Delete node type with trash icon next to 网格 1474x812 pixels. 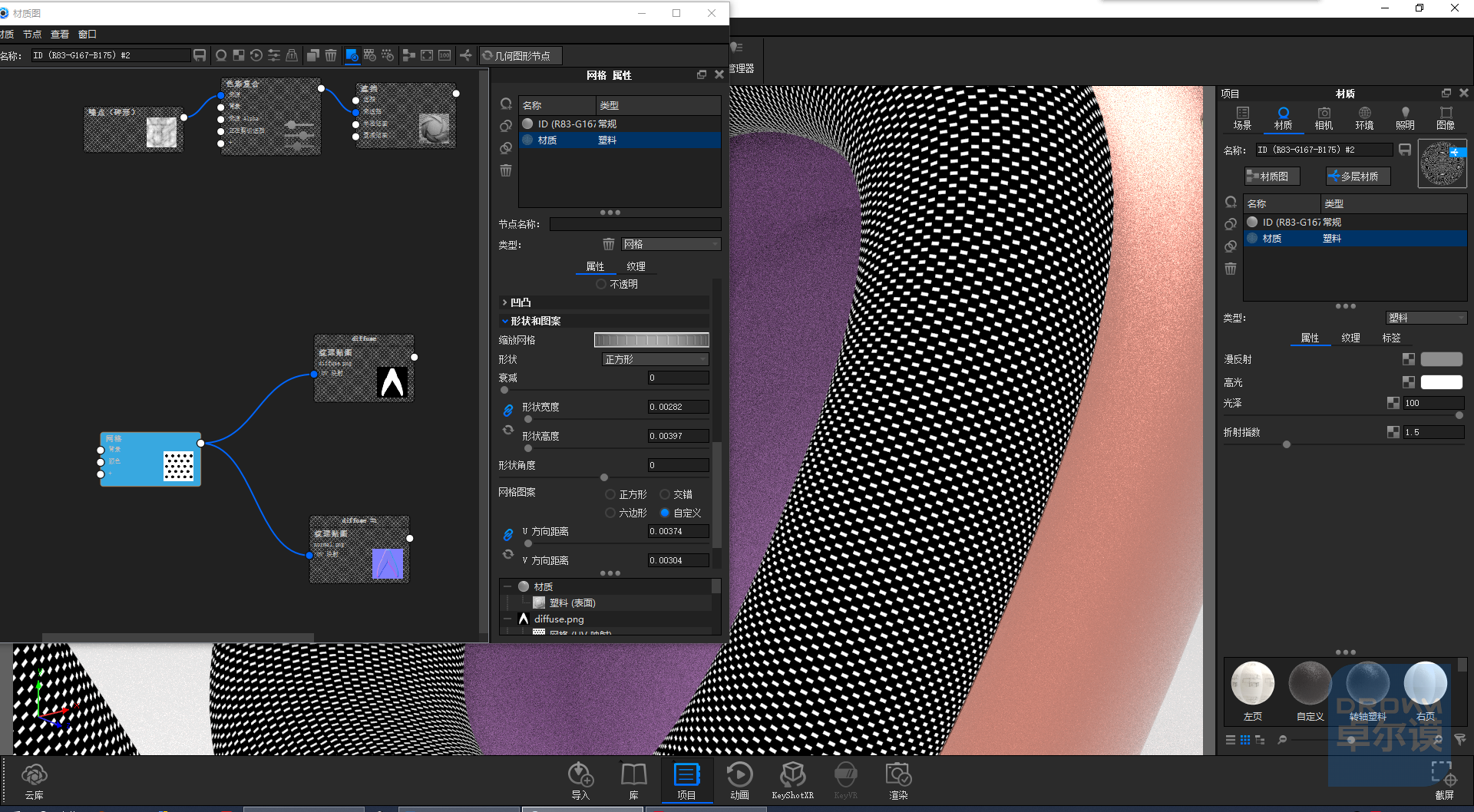click(x=609, y=244)
